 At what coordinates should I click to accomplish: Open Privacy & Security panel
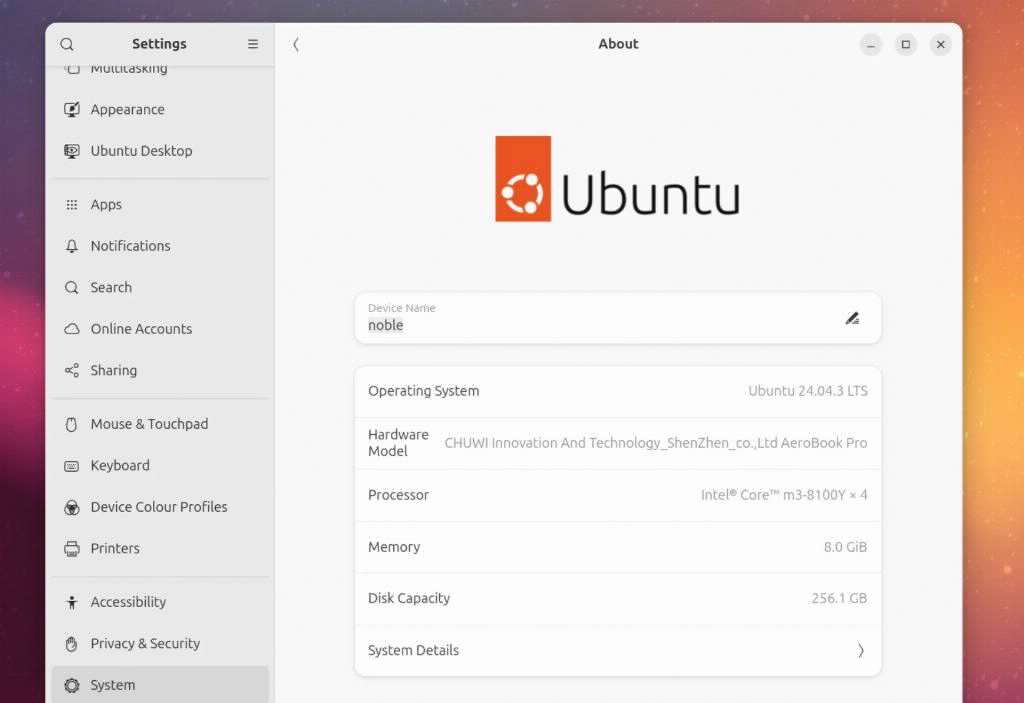[160, 644]
